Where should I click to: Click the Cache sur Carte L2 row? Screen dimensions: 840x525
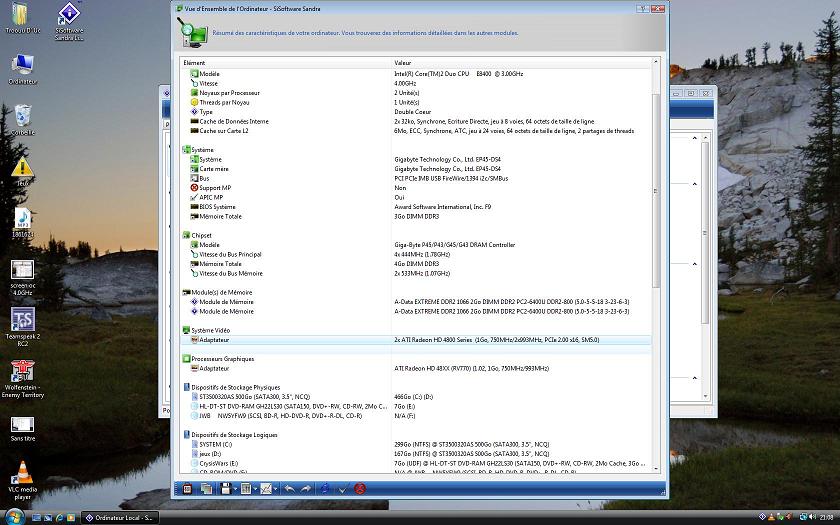416,131
